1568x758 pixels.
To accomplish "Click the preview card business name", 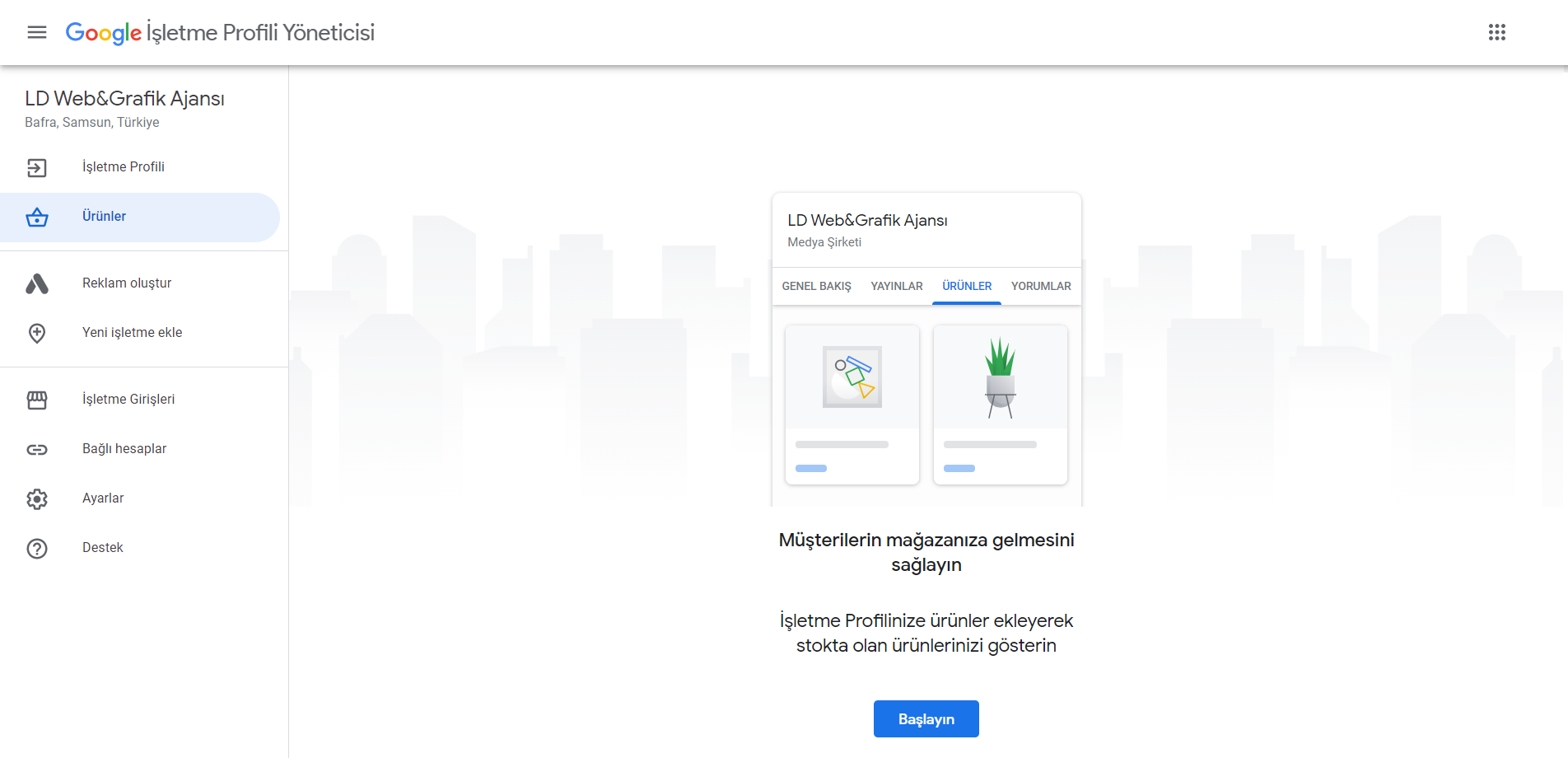I will coord(867,220).
